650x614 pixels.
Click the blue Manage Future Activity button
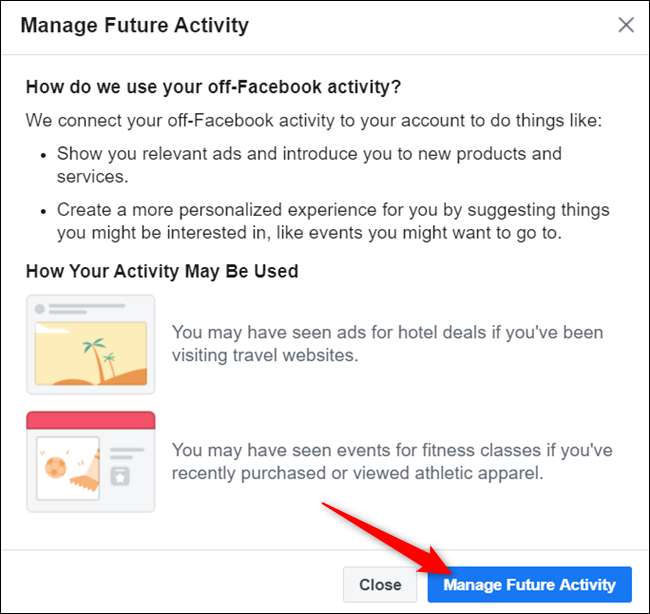pos(530,585)
